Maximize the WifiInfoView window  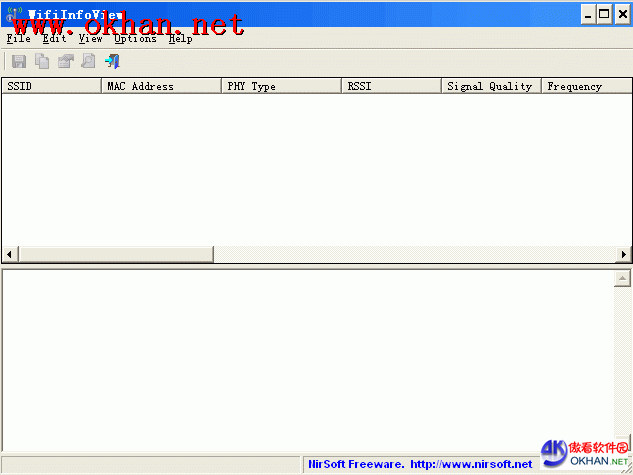[x=604, y=15]
